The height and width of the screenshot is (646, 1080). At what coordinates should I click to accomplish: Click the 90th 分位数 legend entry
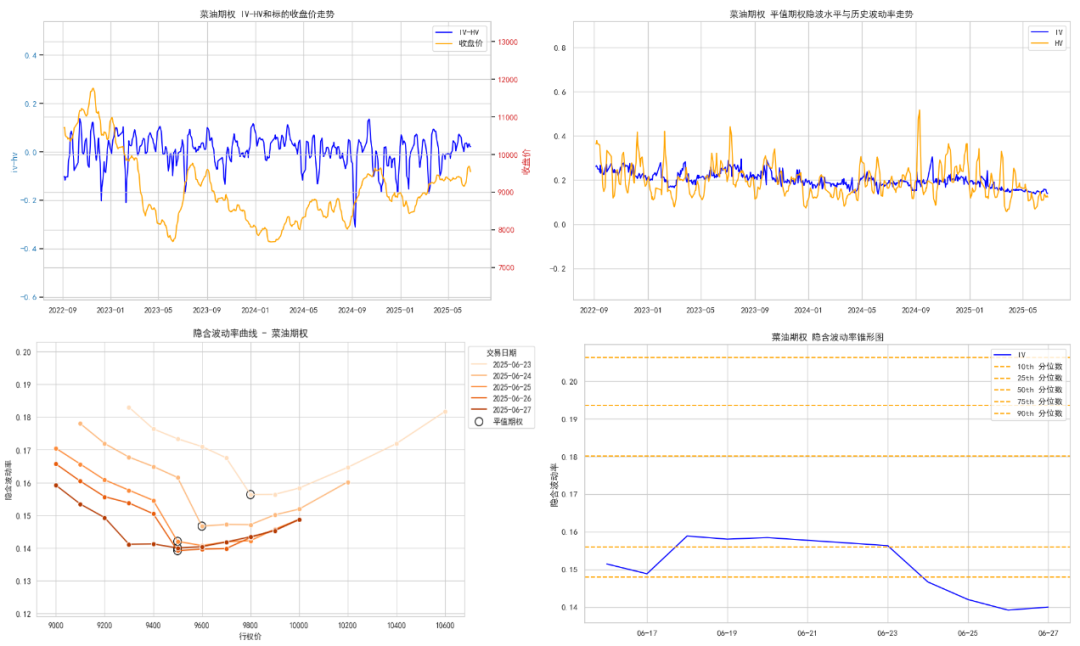[x=1028, y=413]
